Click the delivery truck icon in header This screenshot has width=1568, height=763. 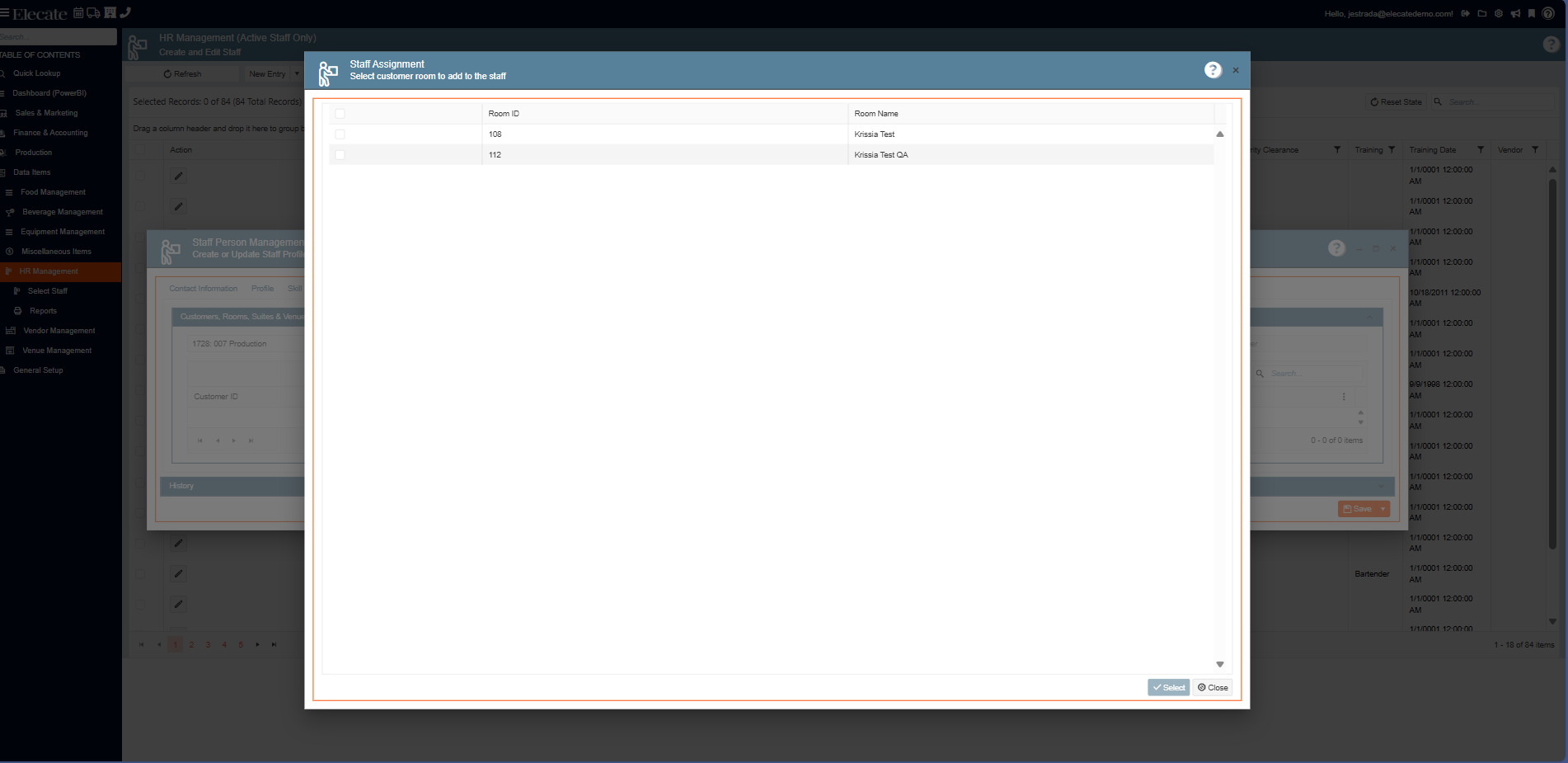pyautogui.click(x=93, y=12)
